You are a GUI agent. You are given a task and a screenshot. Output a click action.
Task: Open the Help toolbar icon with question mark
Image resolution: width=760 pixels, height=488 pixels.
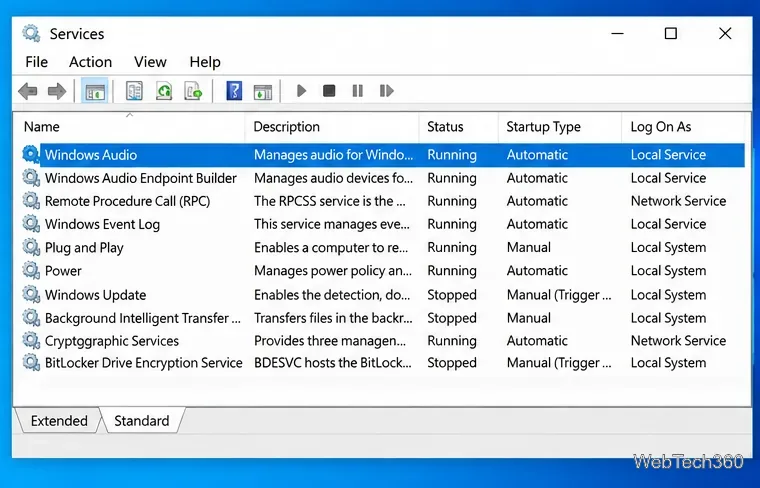click(234, 91)
